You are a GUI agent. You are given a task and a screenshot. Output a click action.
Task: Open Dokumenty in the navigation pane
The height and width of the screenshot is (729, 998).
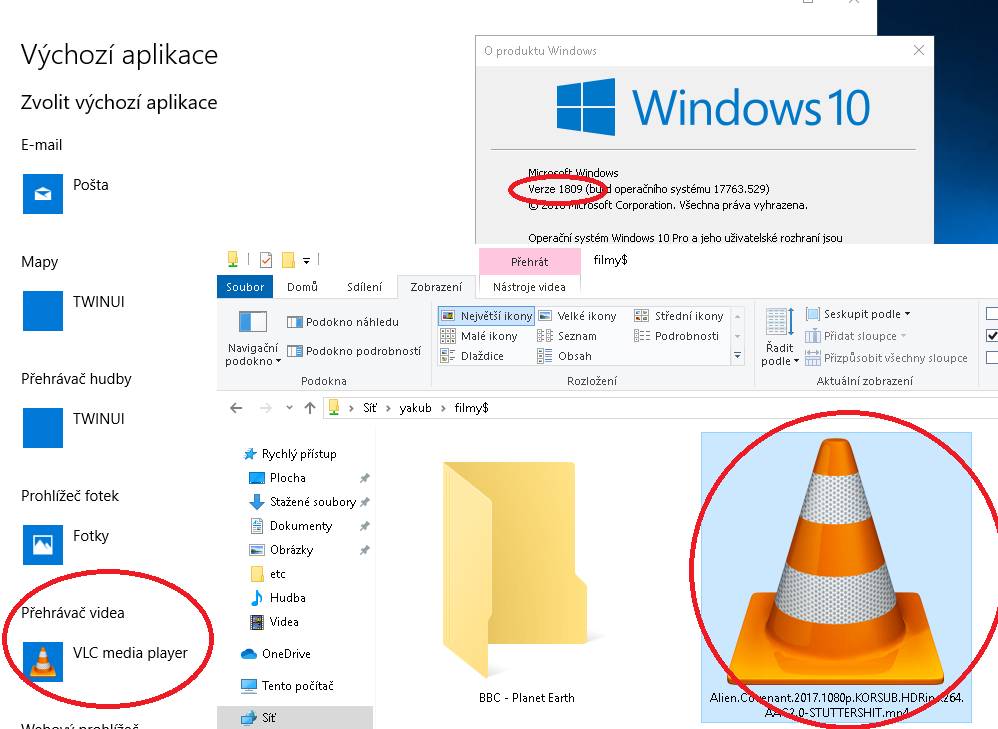pyautogui.click(x=291, y=526)
